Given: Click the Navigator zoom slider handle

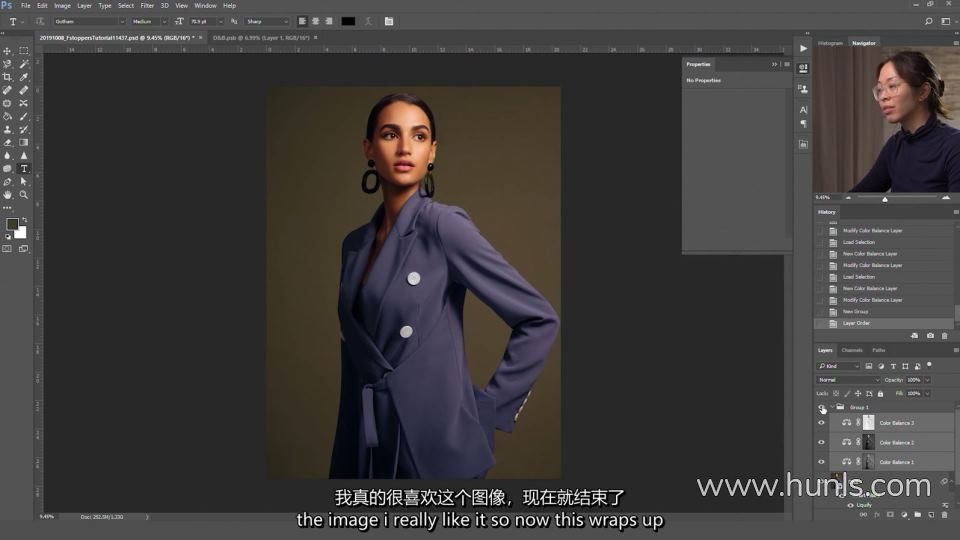Looking at the screenshot, I should click(885, 198).
